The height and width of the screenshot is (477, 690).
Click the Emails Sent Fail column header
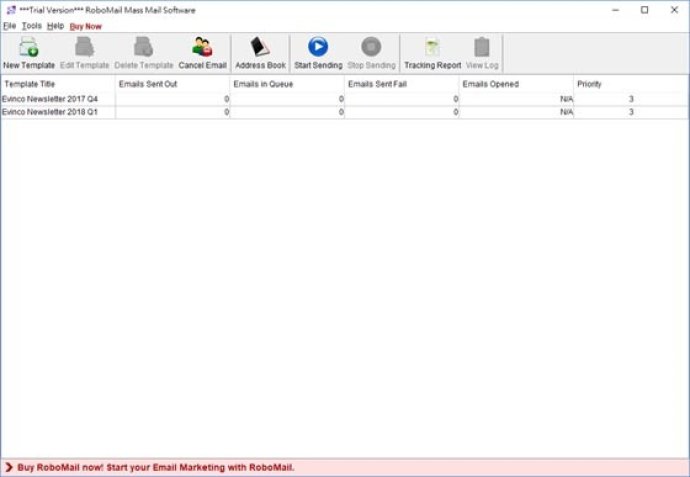(x=402, y=84)
